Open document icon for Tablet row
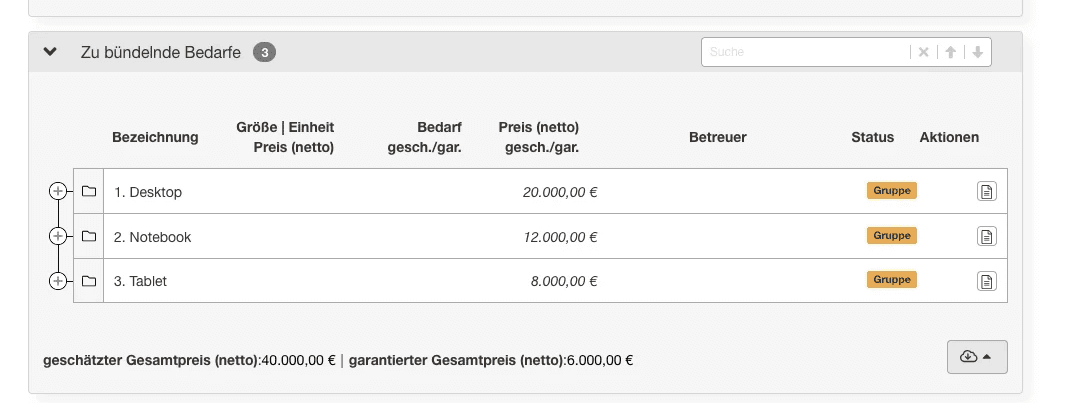This screenshot has width=1065, height=403. (986, 281)
